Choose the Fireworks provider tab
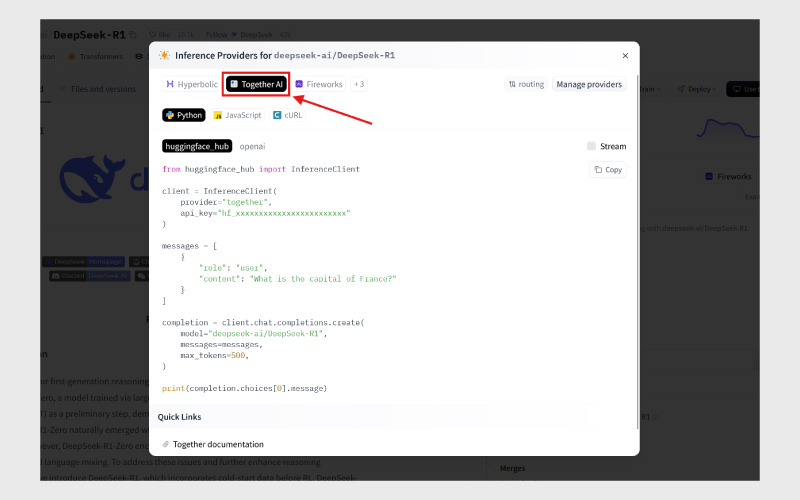This screenshot has width=800, height=500. coord(318,85)
